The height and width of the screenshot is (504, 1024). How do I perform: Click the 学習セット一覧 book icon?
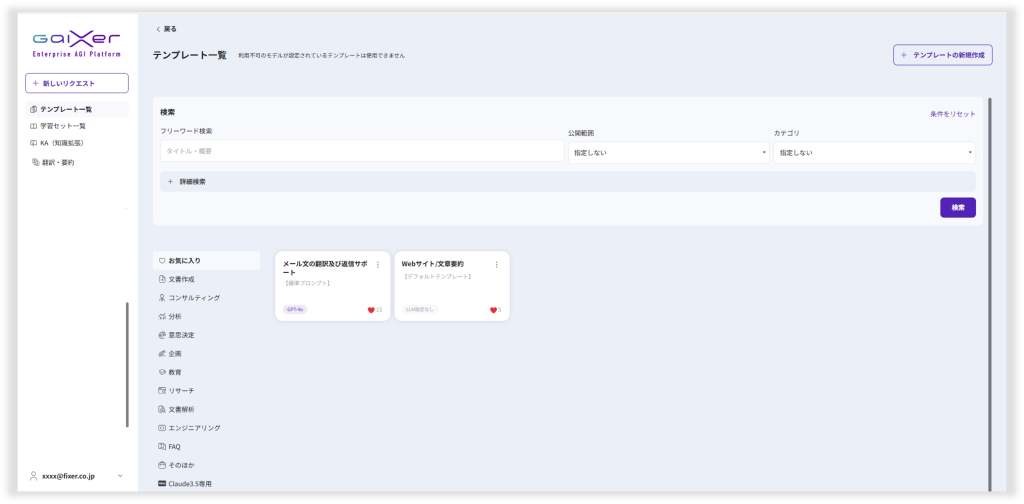tap(33, 126)
